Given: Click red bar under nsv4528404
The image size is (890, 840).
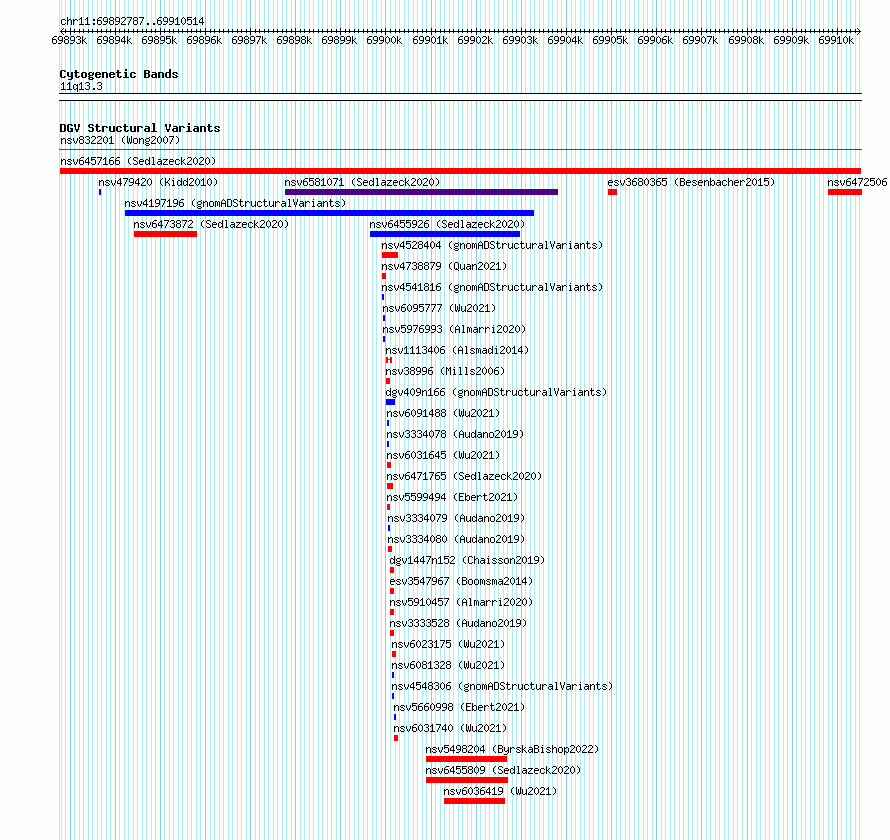Looking at the screenshot, I should 390,255.
